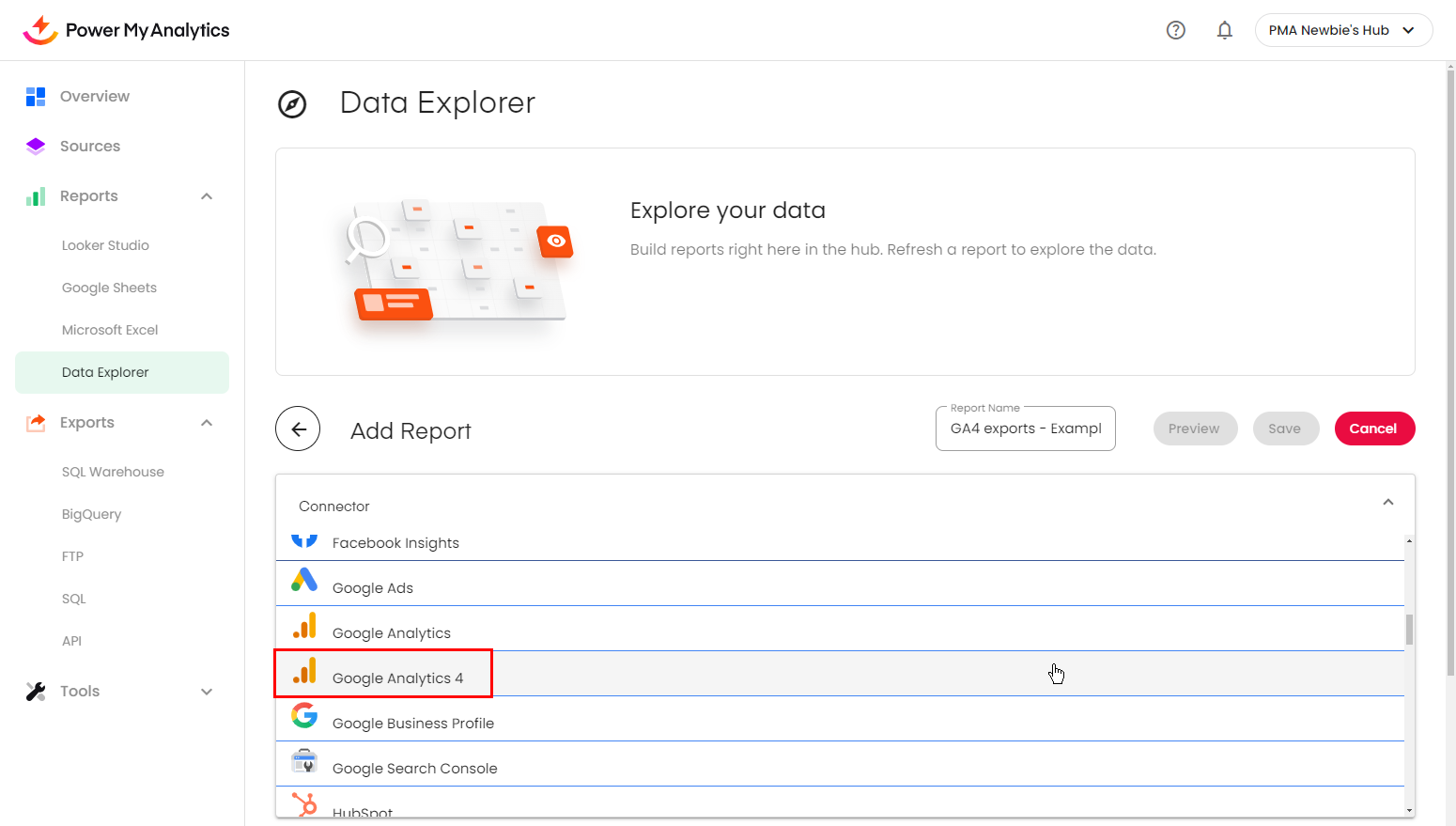Select Google Analytics 4 connector
This screenshot has height=826, width=1456.
click(397, 678)
